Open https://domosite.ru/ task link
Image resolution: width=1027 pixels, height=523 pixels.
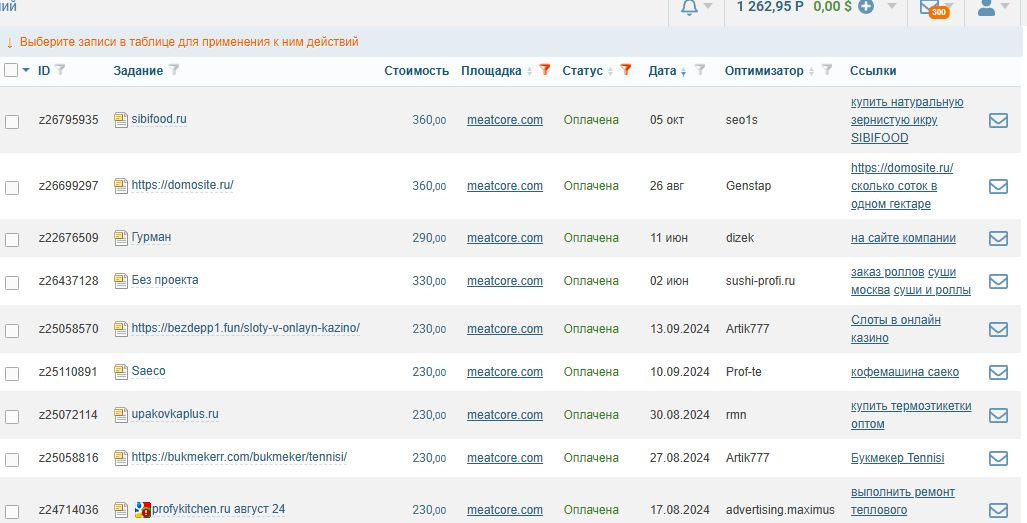click(x=183, y=185)
